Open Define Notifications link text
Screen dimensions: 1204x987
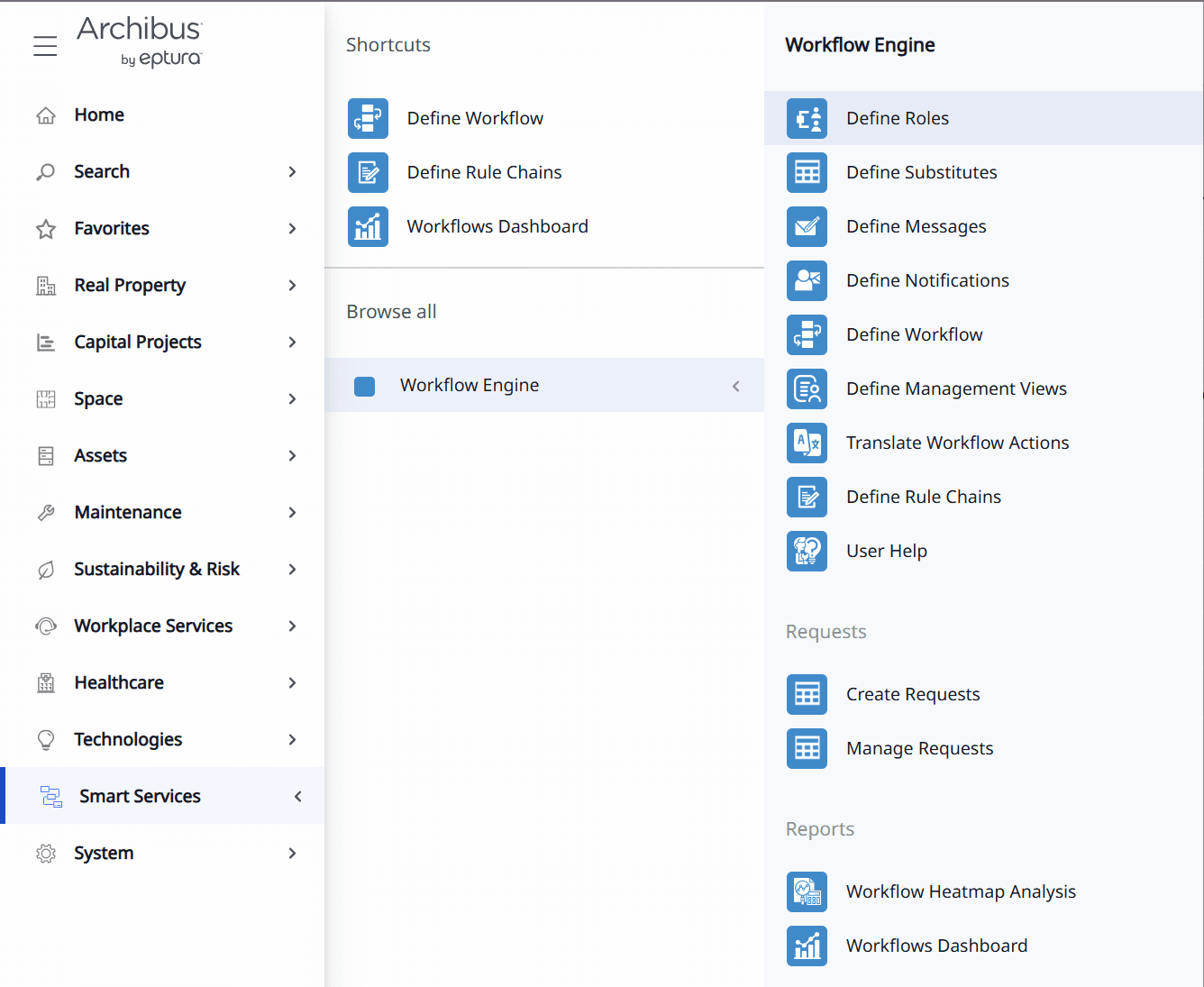click(x=927, y=280)
